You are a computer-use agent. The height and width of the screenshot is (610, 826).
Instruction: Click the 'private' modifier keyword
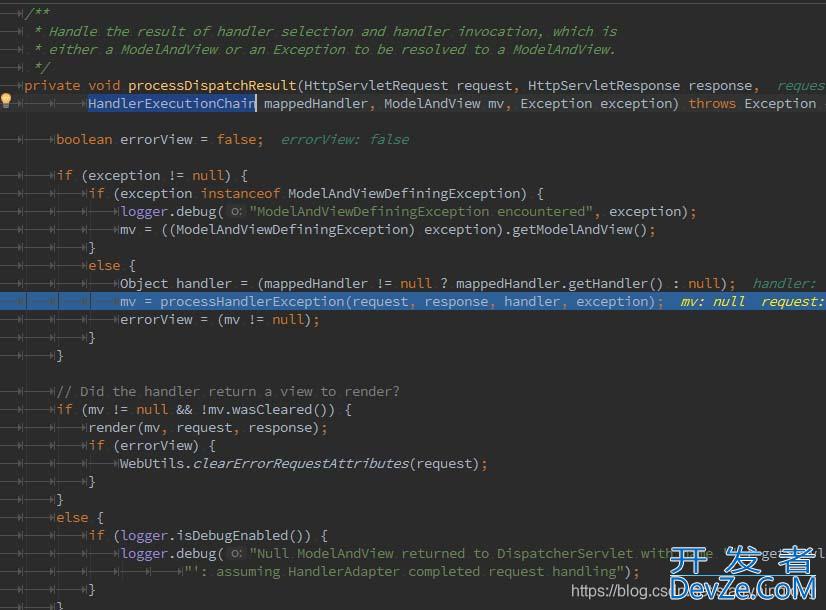click(52, 85)
